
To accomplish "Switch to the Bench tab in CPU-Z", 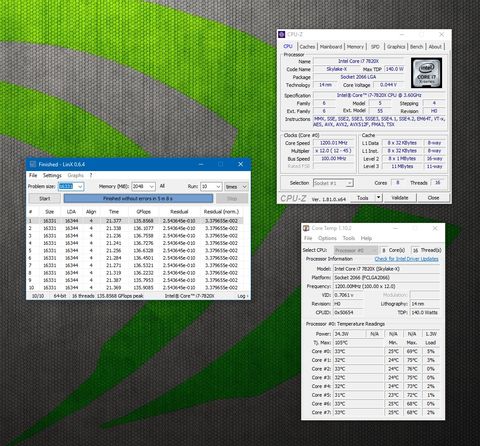I will [x=416, y=47].
